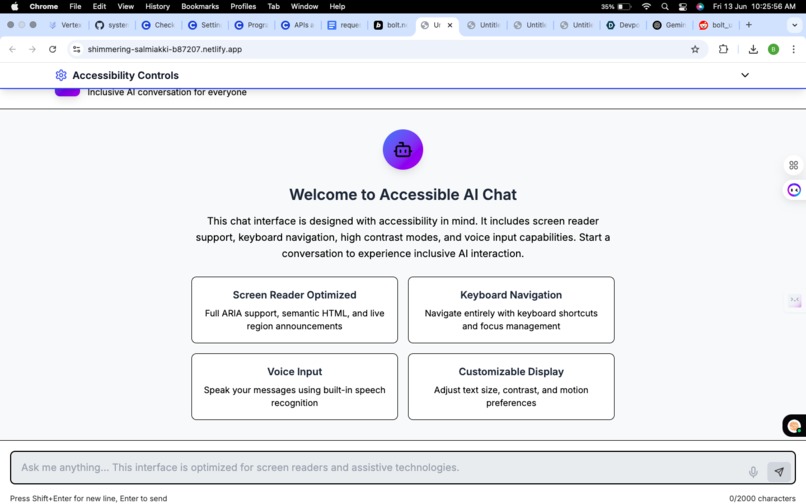
Task: Open the Chrome extensions puzzle icon
Action: [723, 49]
